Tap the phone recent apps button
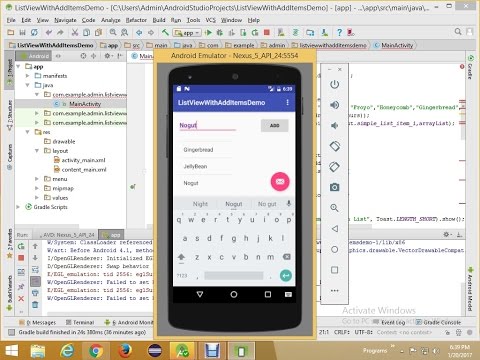The height and width of the screenshot is (360, 480). pos(268,294)
